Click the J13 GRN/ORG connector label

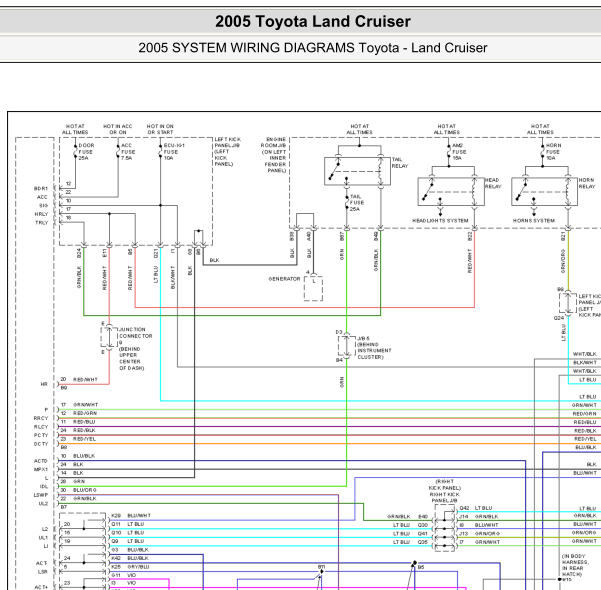click(479, 534)
